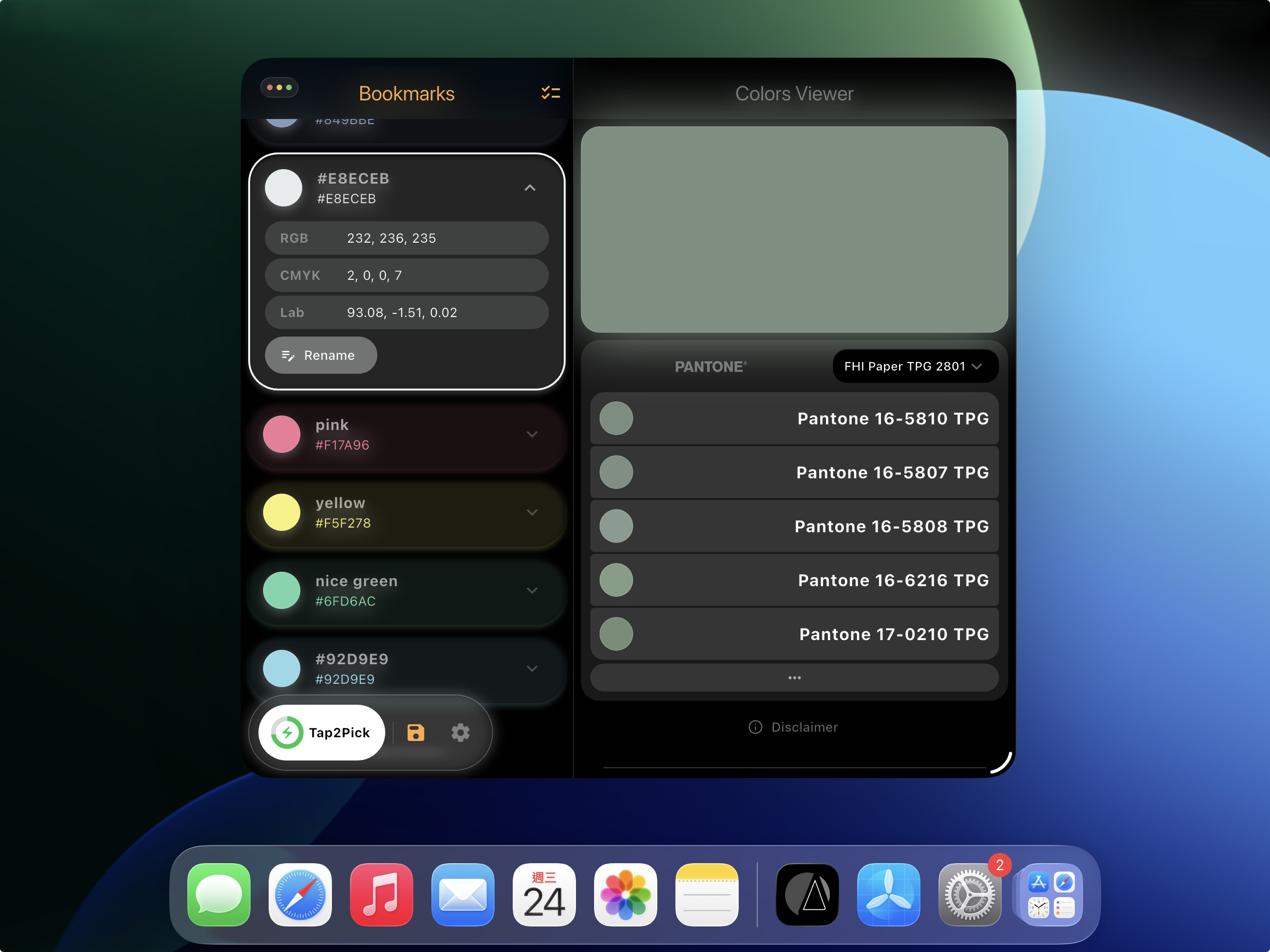Expand the yellow bookmark details
1270x952 pixels.
click(532, 512)
